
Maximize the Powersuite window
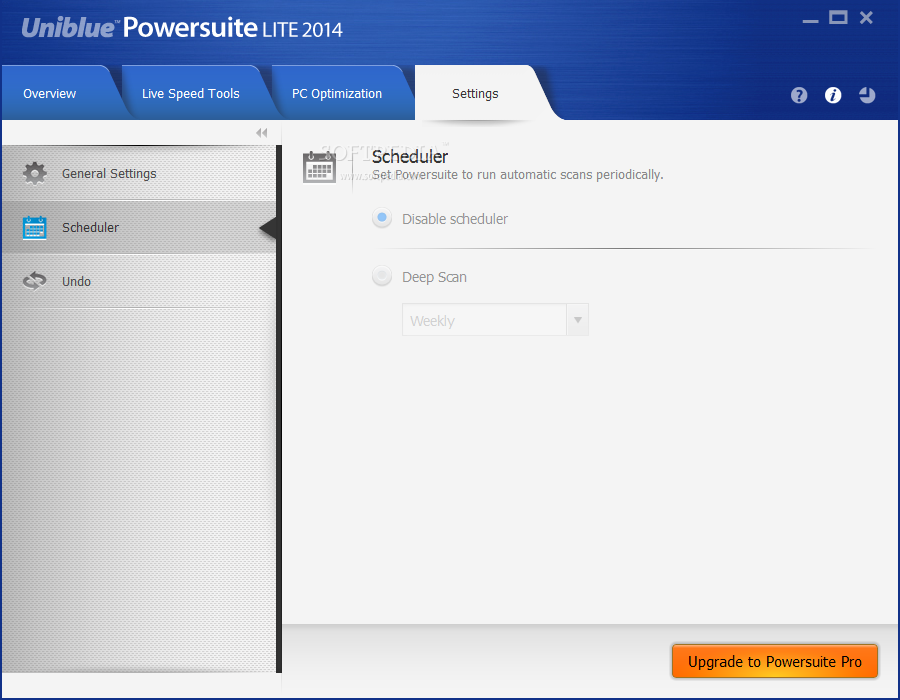[838, 18]
